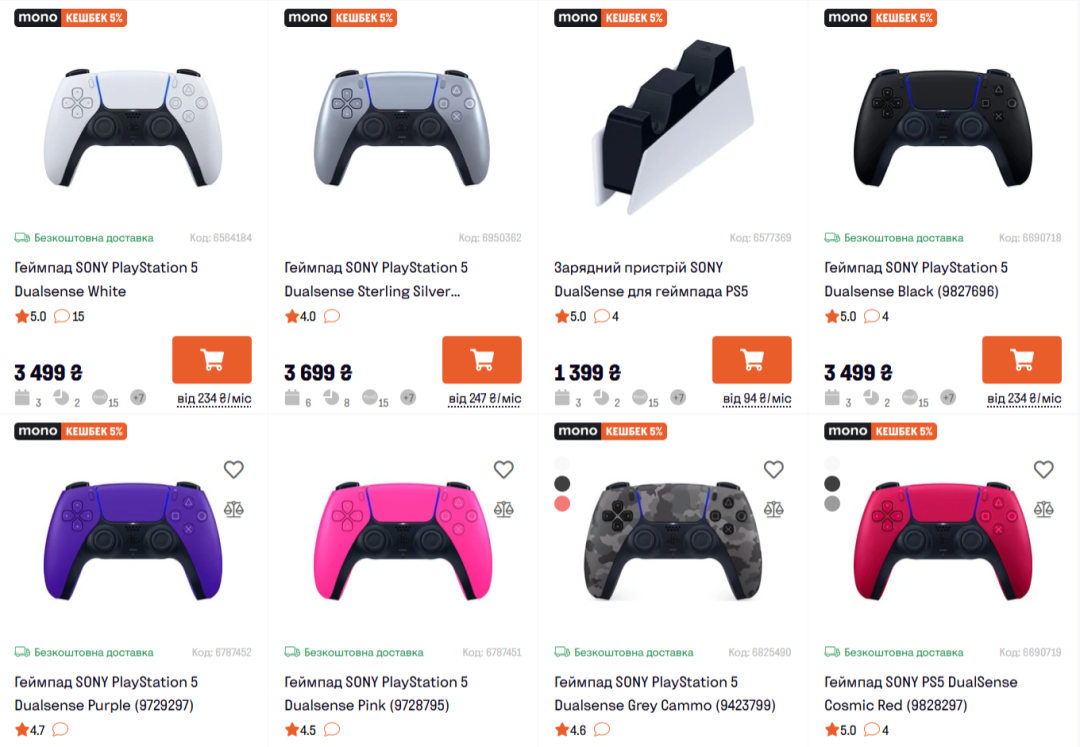Click reviews comment icon on charging station
This screenshot has height=747, width=1080.
pyautogui.click(x=602, y=317)
